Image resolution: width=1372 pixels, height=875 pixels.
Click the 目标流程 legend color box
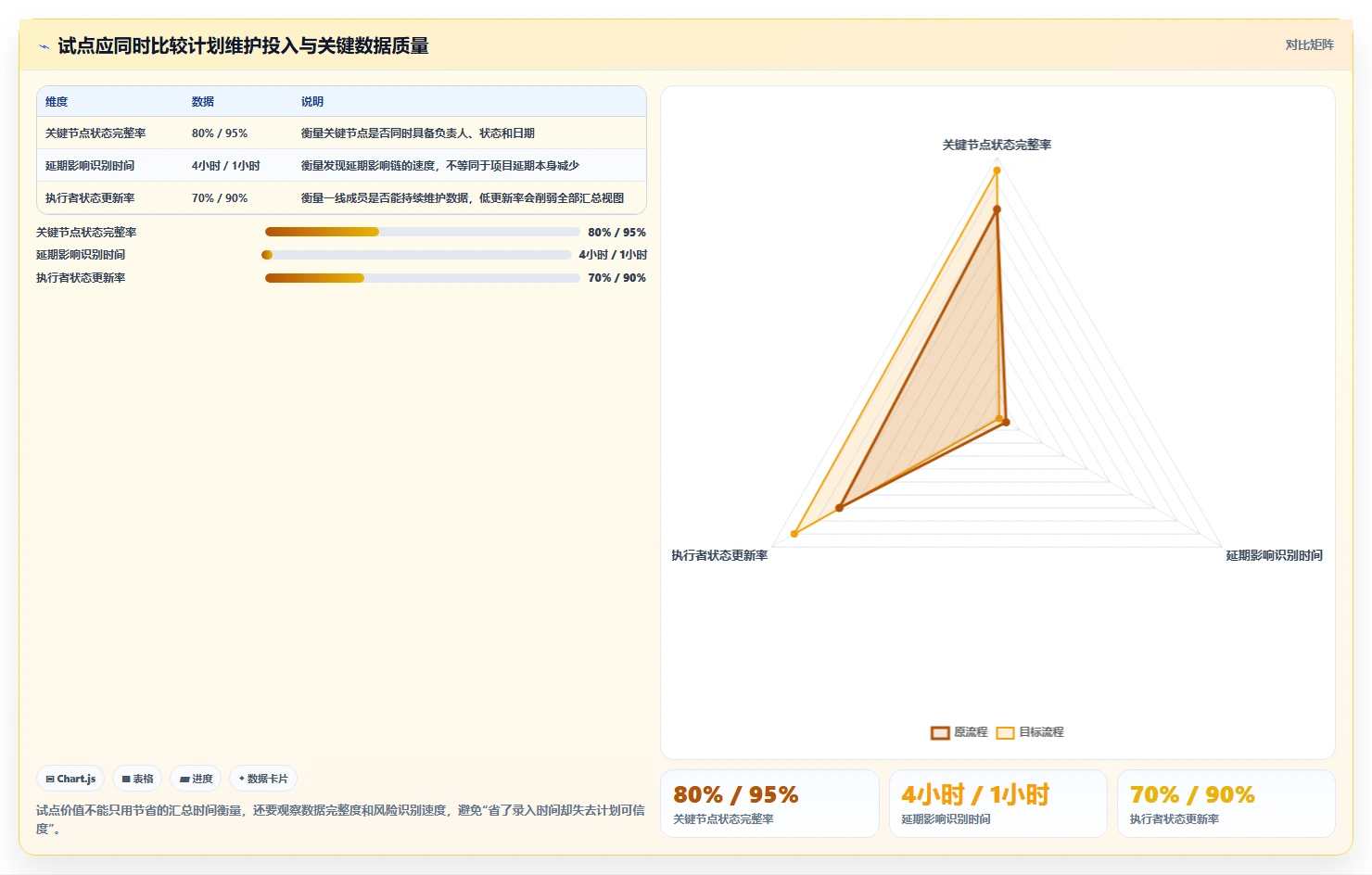click(1005, 732)
